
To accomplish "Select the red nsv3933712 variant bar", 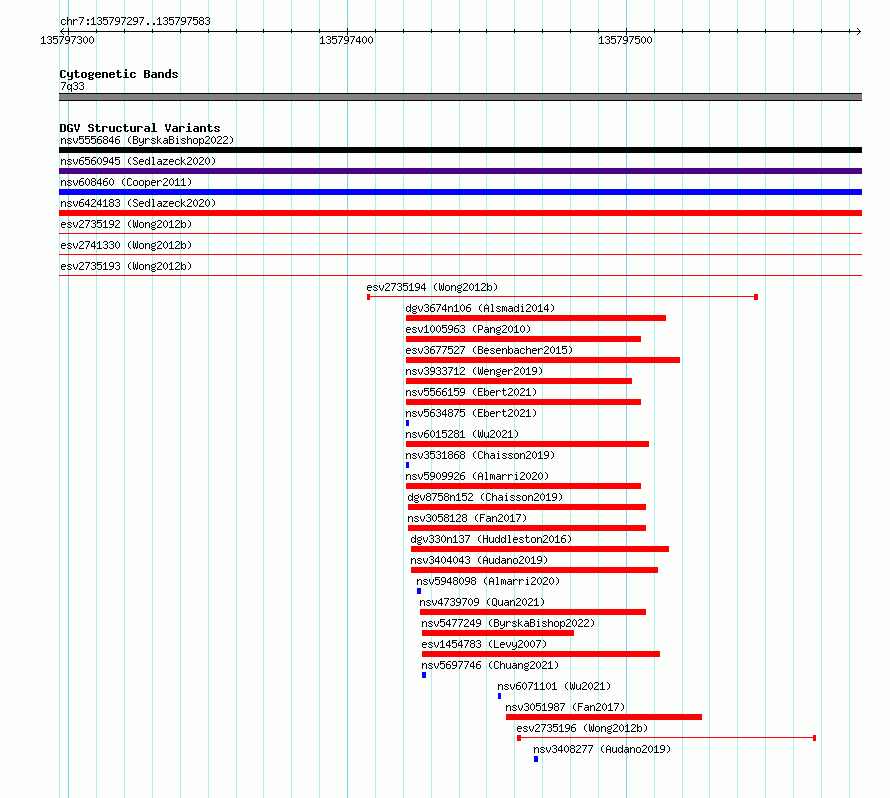I will [519, 381].
